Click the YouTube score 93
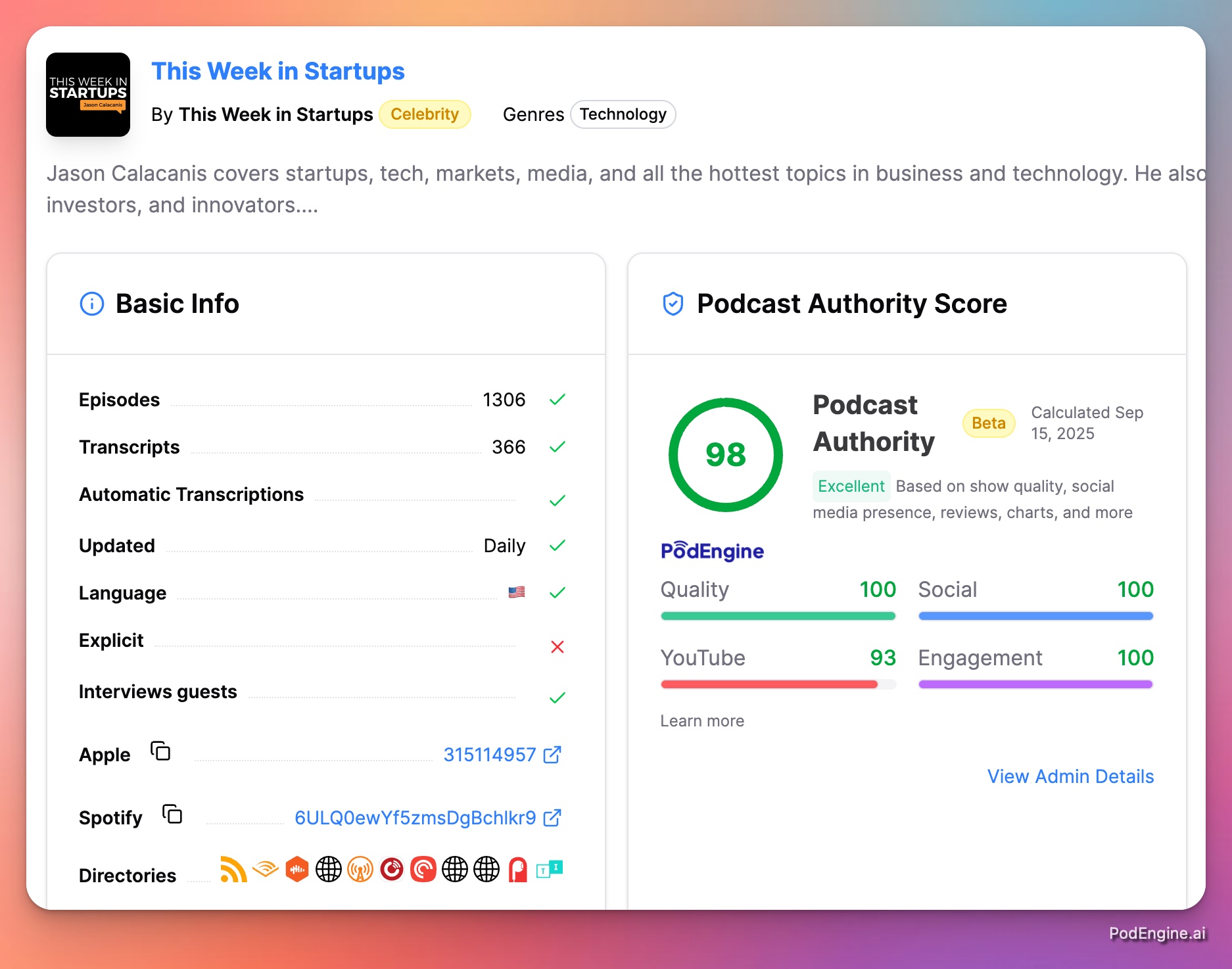The height and width of the screenshot is (969, 1232). [x=883, y=657]
